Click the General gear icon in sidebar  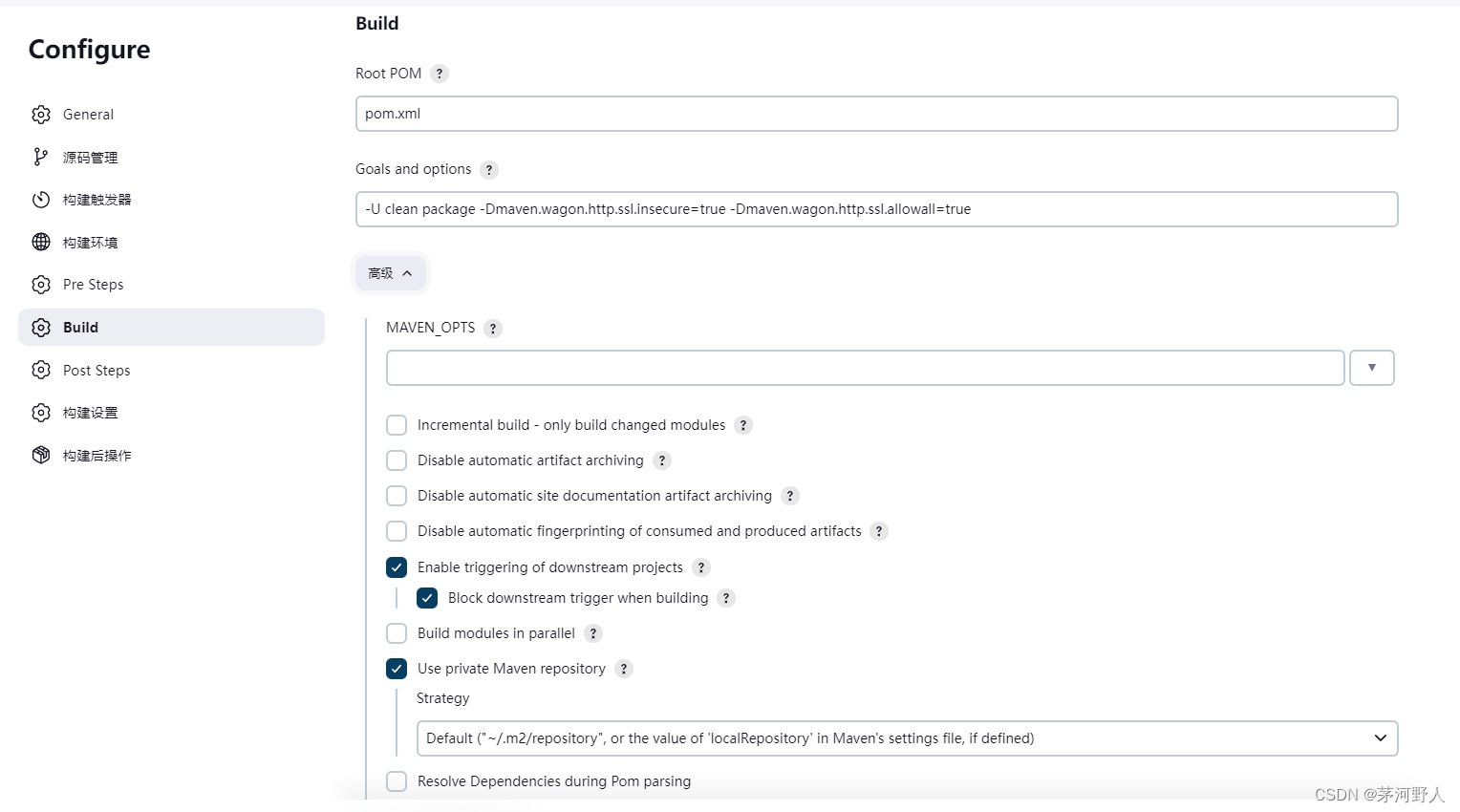pyautogui.click(x=41, y=115)
